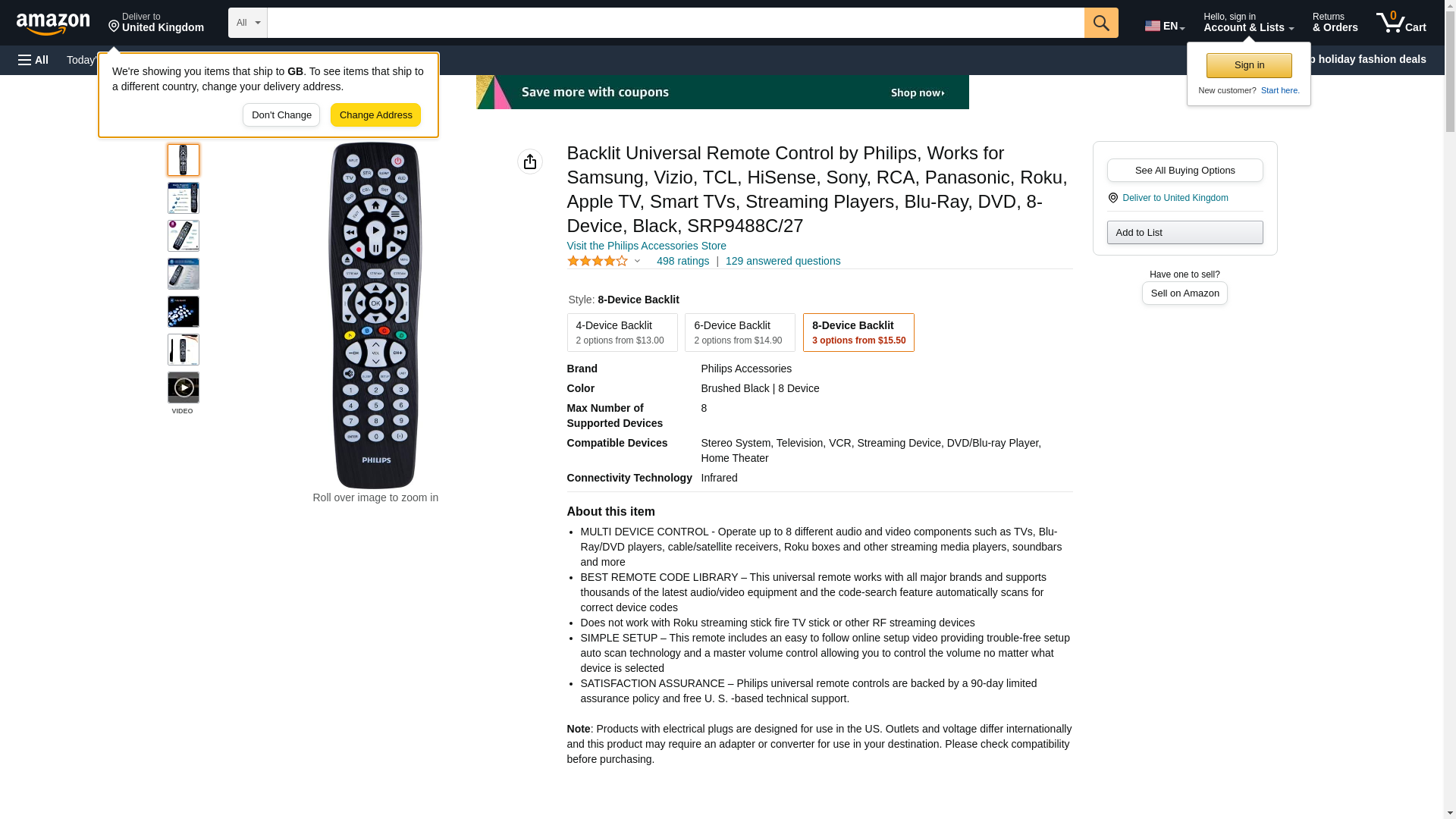Select the 8-Device Backlit style option
Viewport: 1456px width, 819px height.
[x=858, y=332]
